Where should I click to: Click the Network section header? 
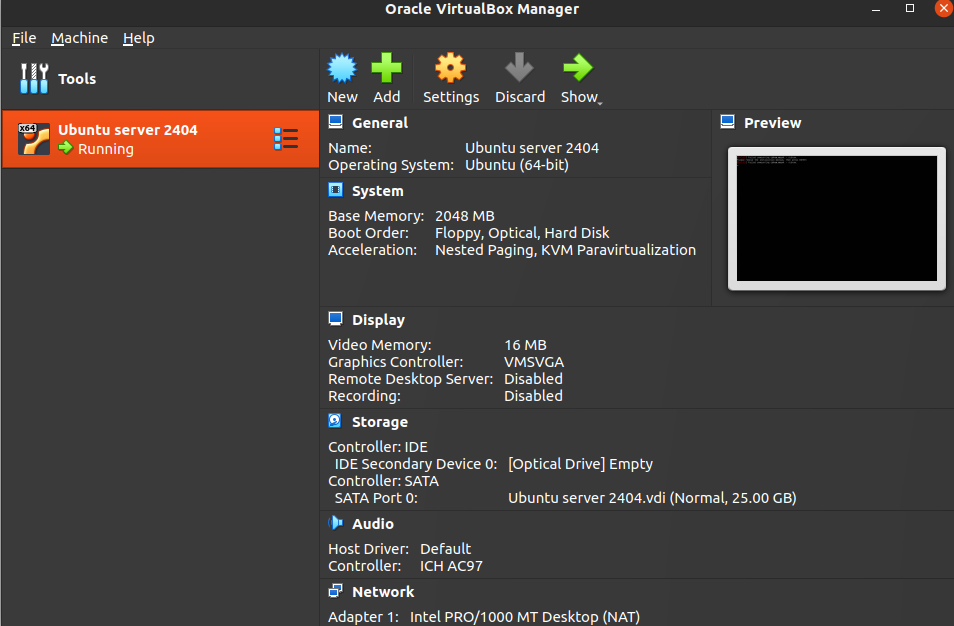click(x=382, y=592)
